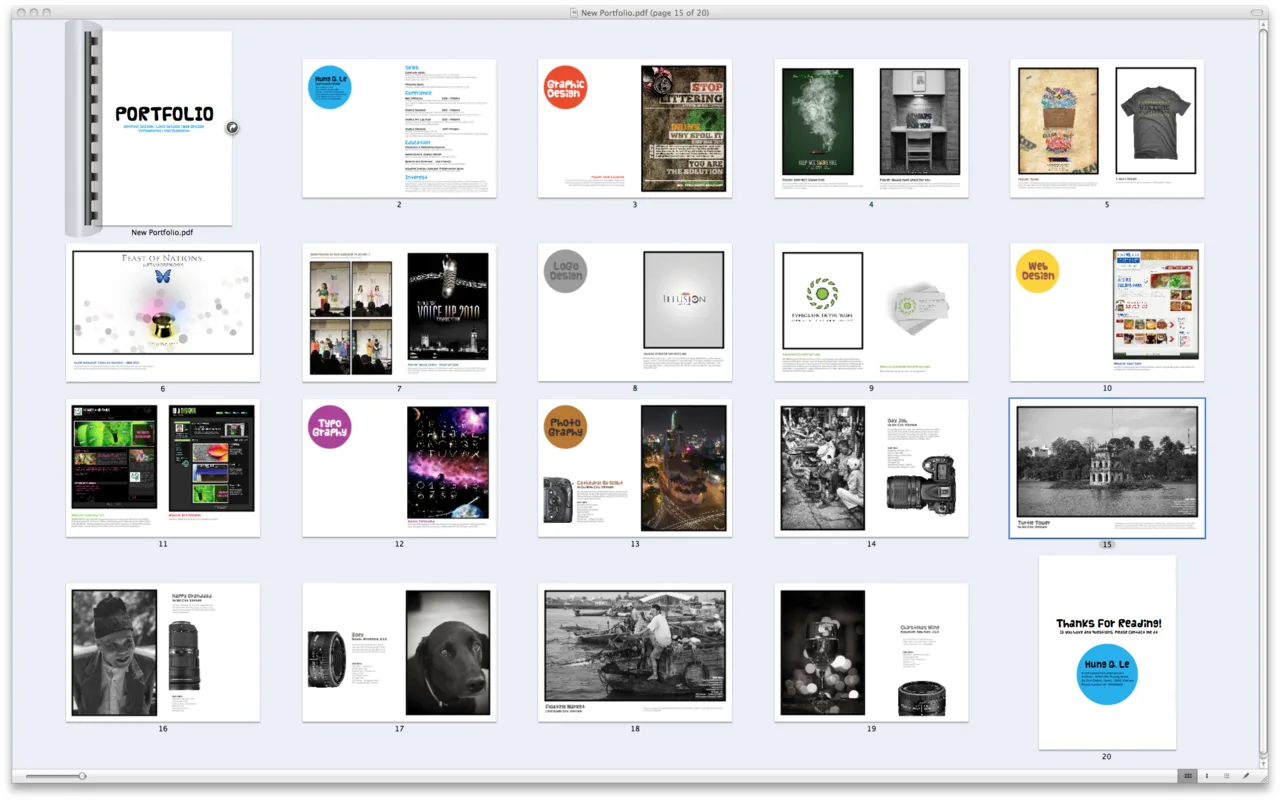Click page number label "7"
This screenshot has height=801, width=1280.
399,389
